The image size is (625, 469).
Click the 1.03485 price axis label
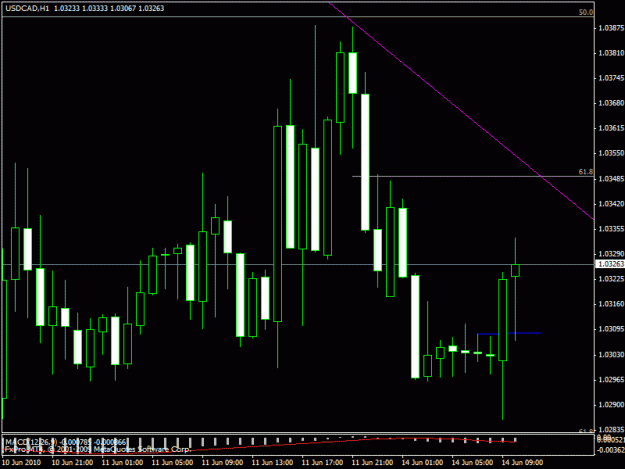[x=611, y=179]
